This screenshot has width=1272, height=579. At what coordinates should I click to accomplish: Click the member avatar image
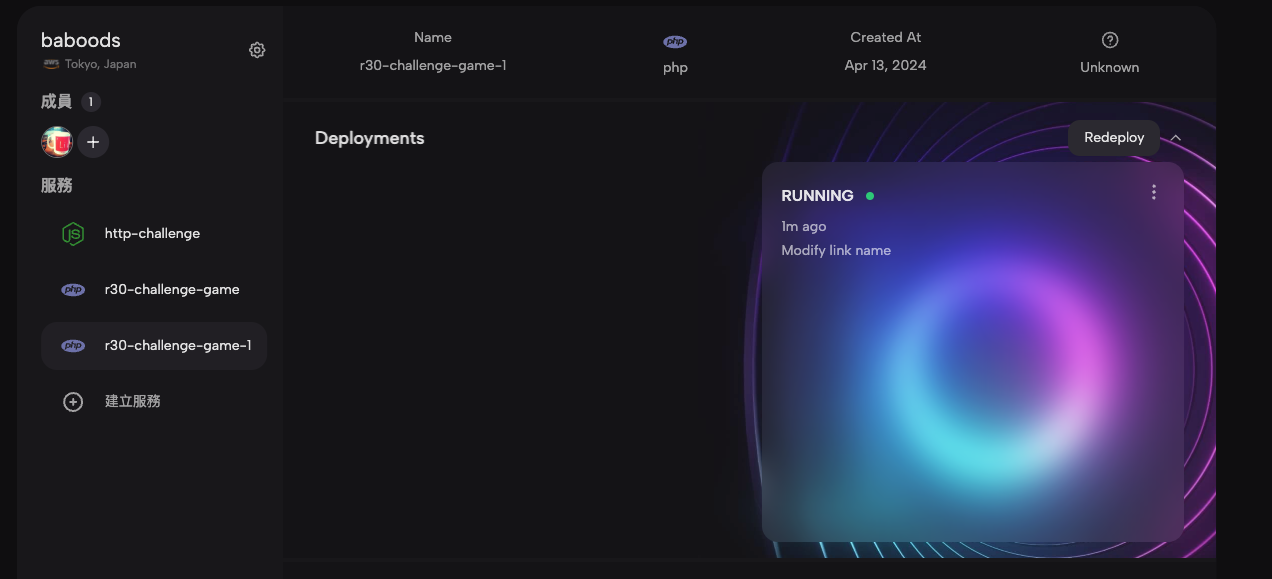(57, 142)
